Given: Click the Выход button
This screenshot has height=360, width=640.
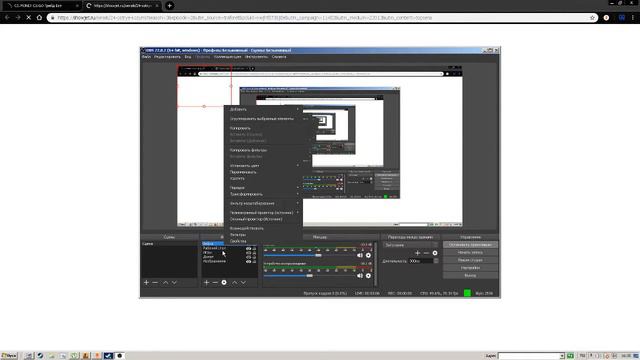Looking at the screenshot, I should pos(470,276).
